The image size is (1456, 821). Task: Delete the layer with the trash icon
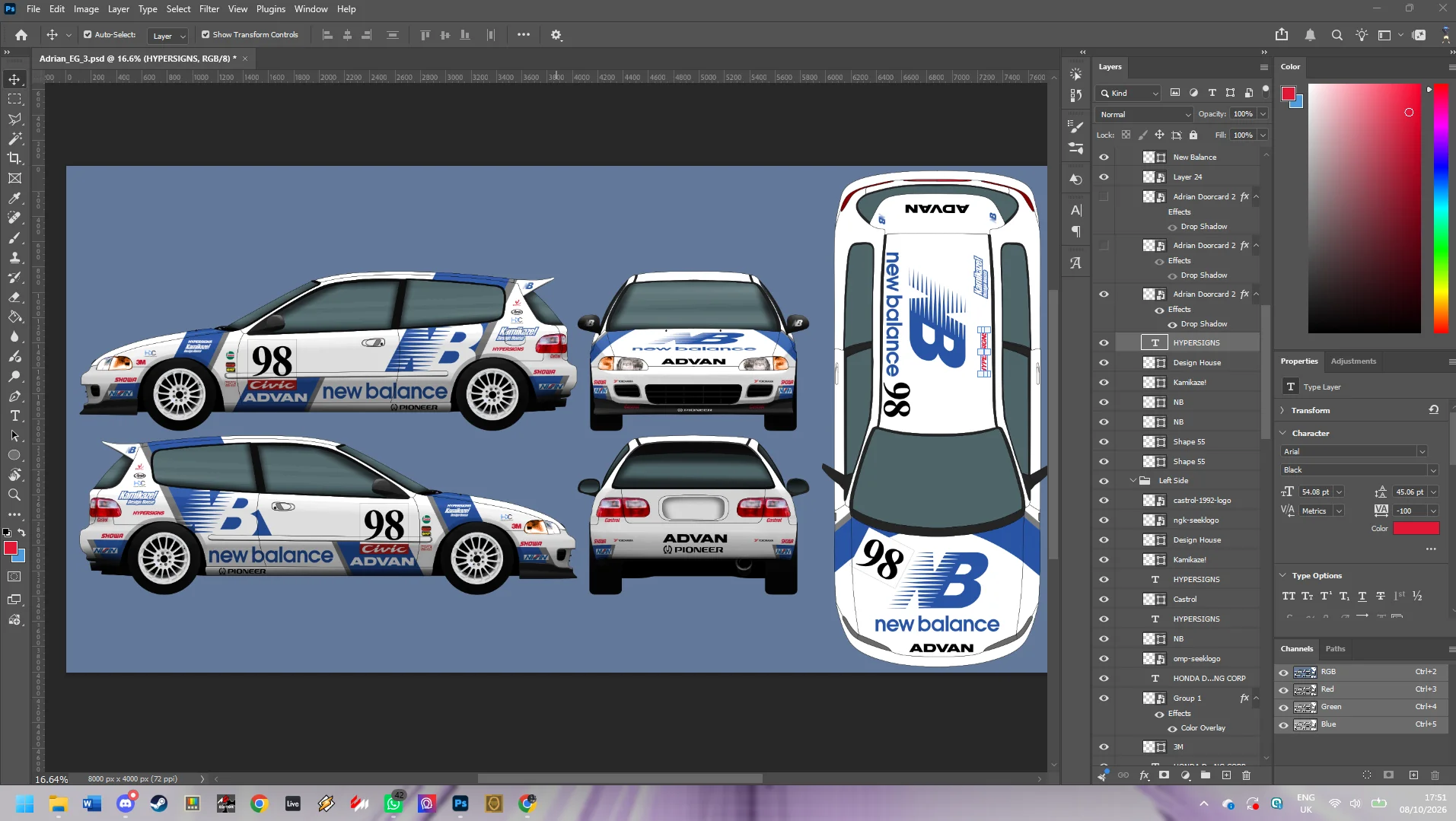point(1247,775)
